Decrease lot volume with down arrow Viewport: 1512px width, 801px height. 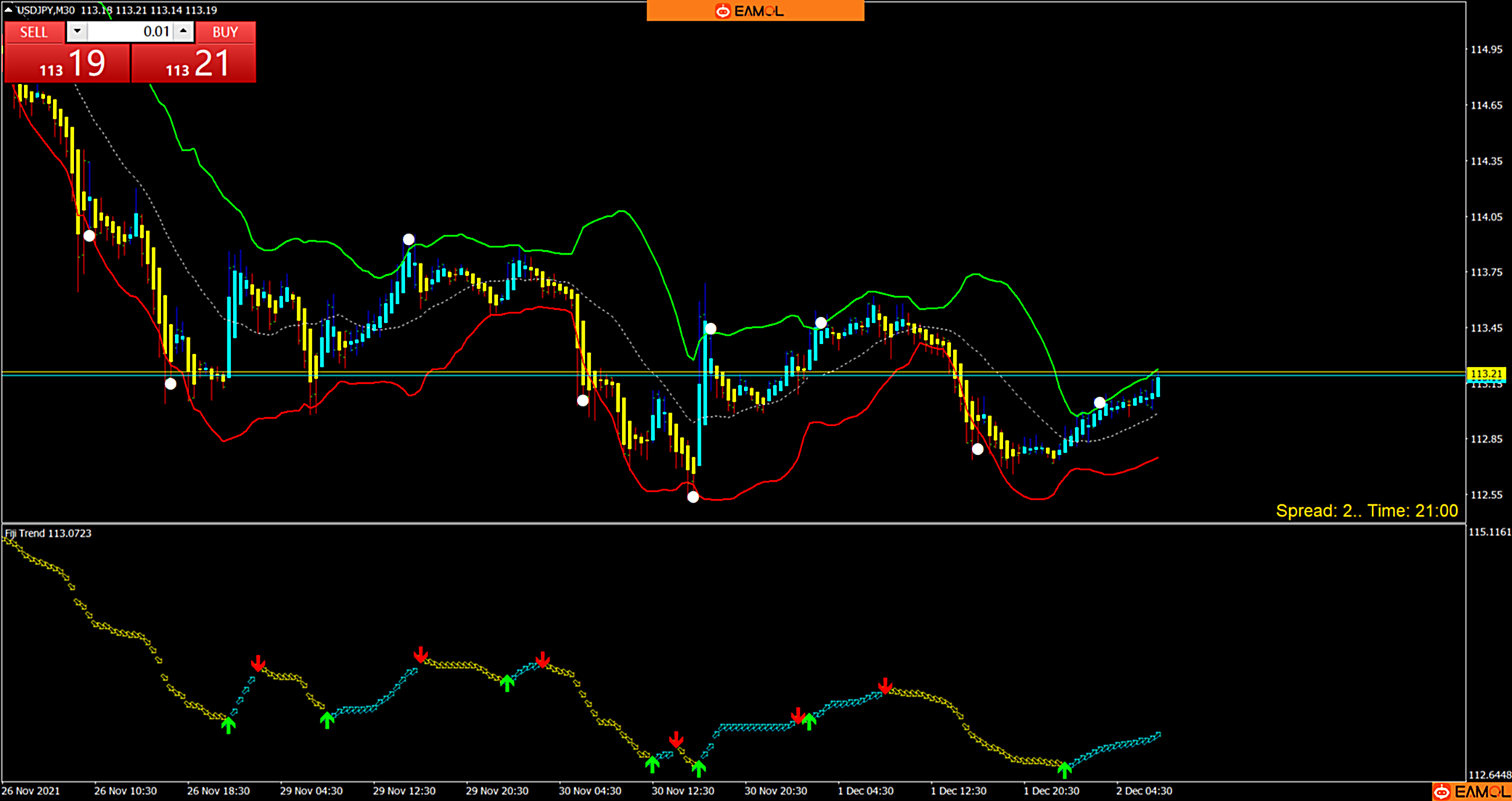pyautogui.click(x=77, y=31)
